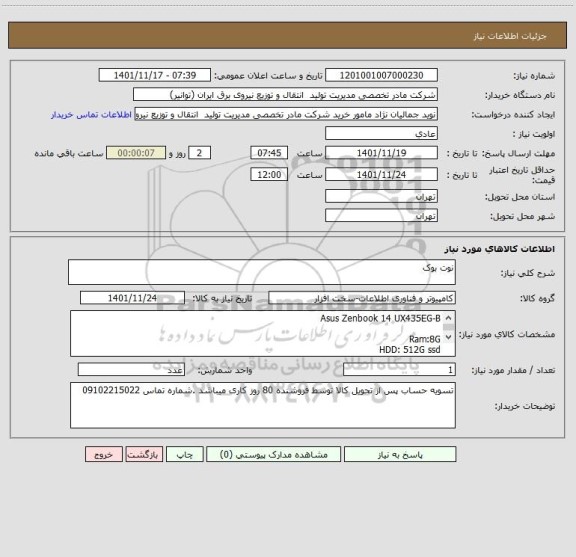Click remaining days field showing 2
Screen dimensions: 576x557
tap(199, 153)
